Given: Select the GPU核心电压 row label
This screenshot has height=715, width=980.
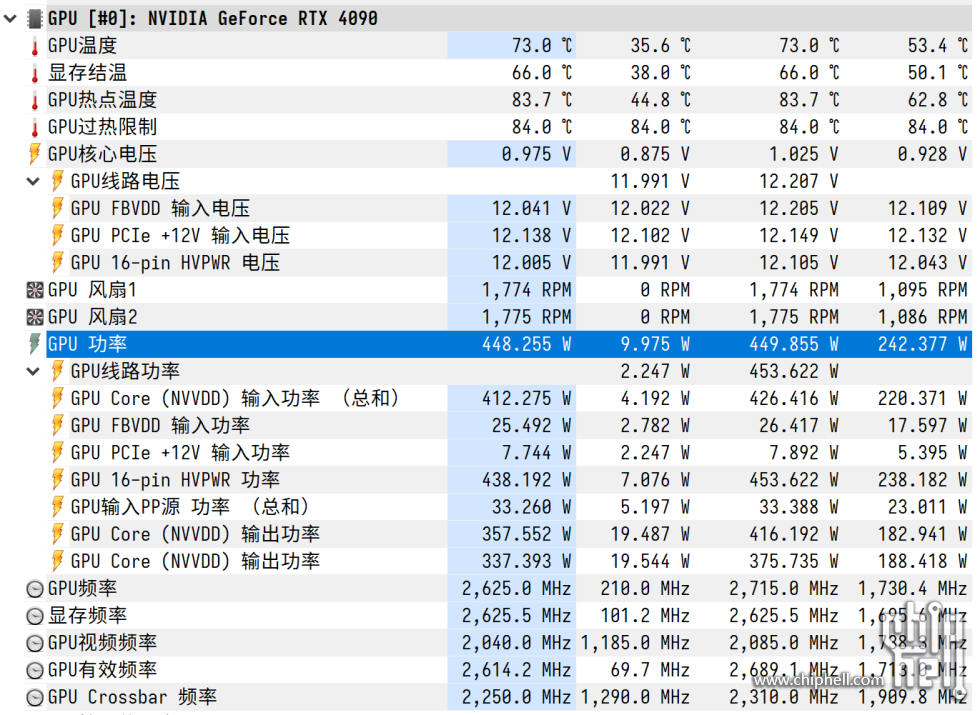Looking at the screenshot, I should click(102, 154).
